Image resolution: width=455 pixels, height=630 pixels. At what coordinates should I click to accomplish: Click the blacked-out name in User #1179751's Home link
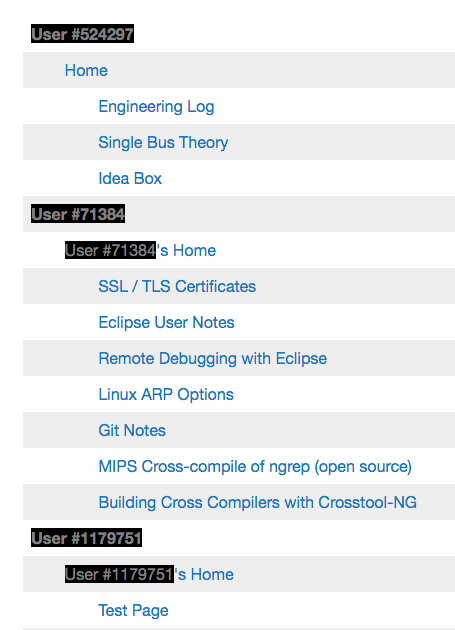click(119, 574)
